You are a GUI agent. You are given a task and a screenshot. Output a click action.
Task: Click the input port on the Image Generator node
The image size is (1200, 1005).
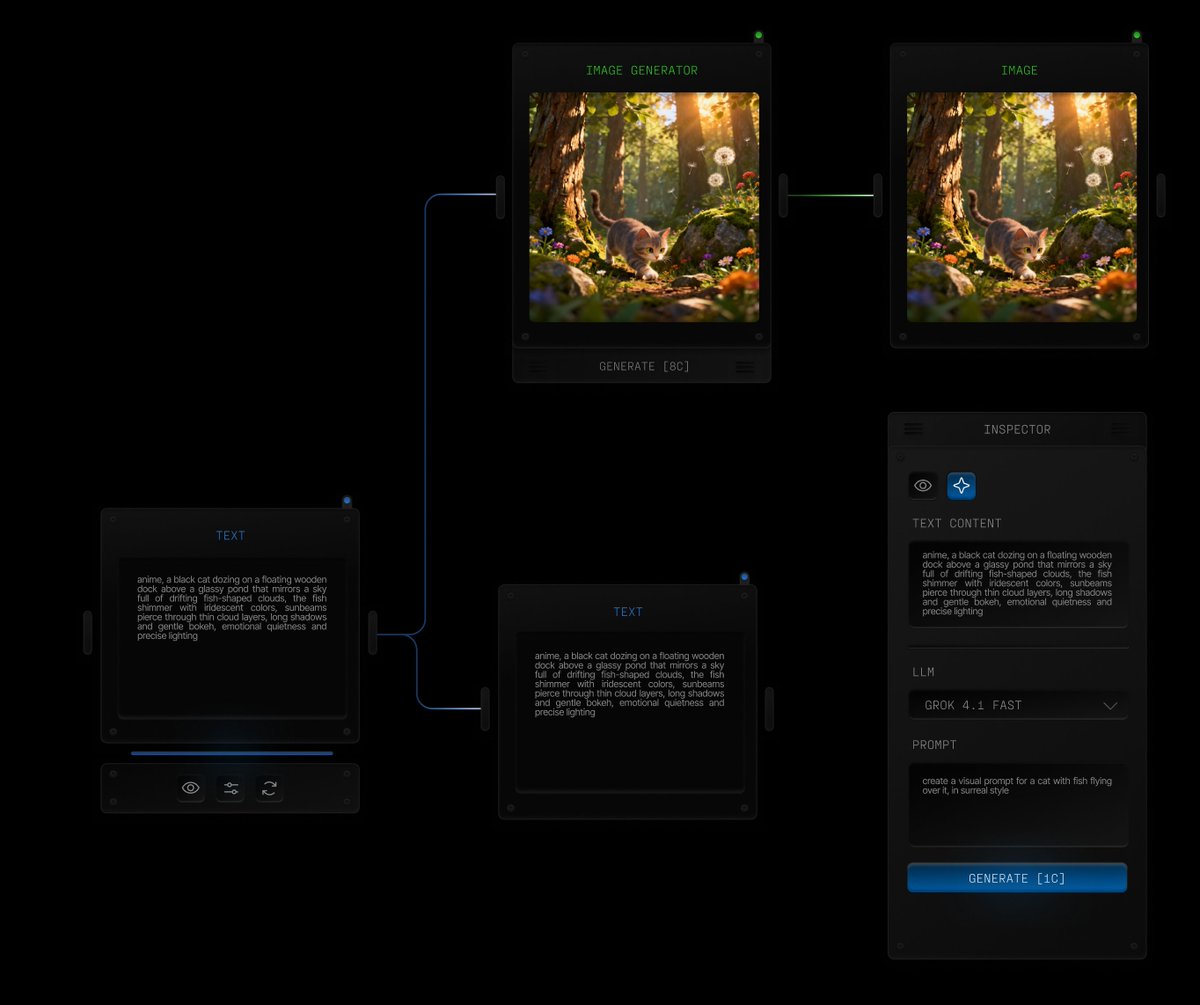pos(498,197)
